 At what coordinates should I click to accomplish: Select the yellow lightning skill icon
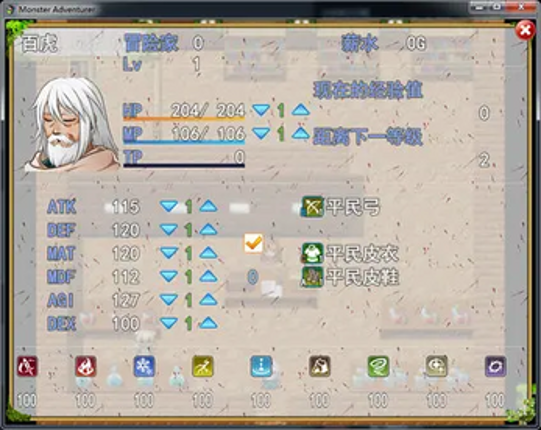click(203, 367)
